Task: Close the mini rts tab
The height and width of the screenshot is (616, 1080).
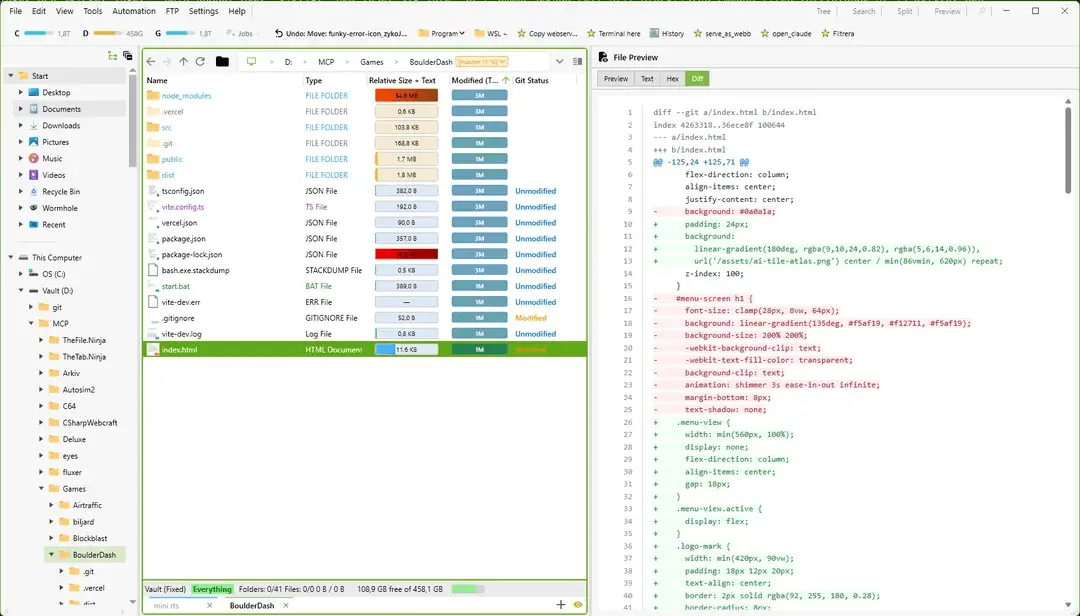Action: click(209, 605)
